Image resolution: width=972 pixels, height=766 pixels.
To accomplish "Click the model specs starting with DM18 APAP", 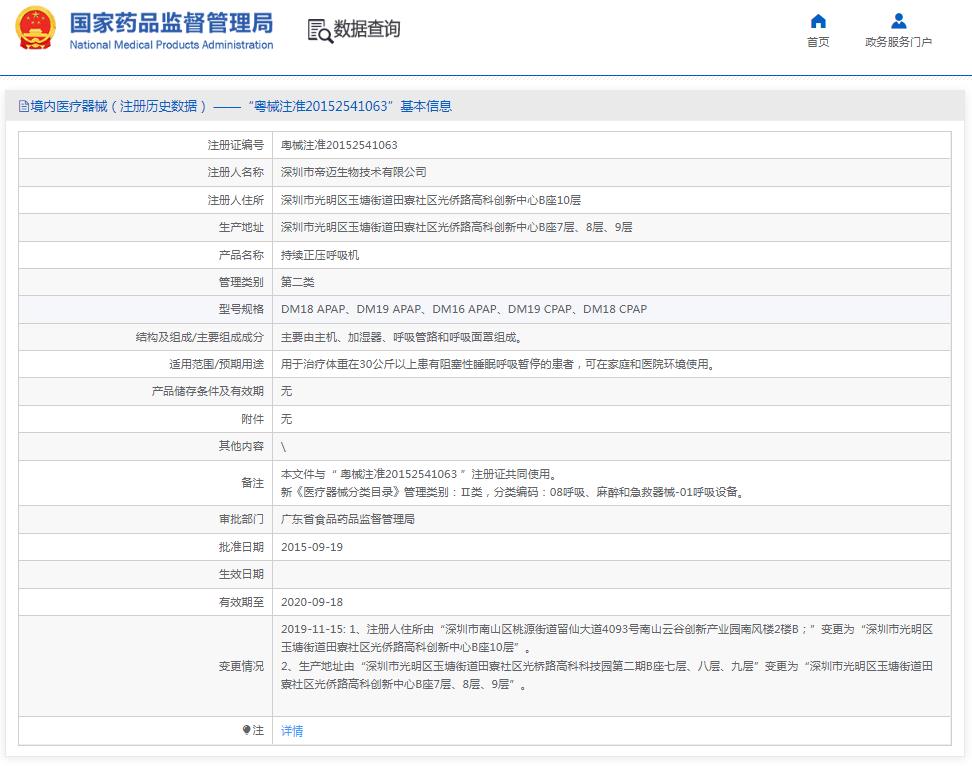I will (x=463, y=309).
